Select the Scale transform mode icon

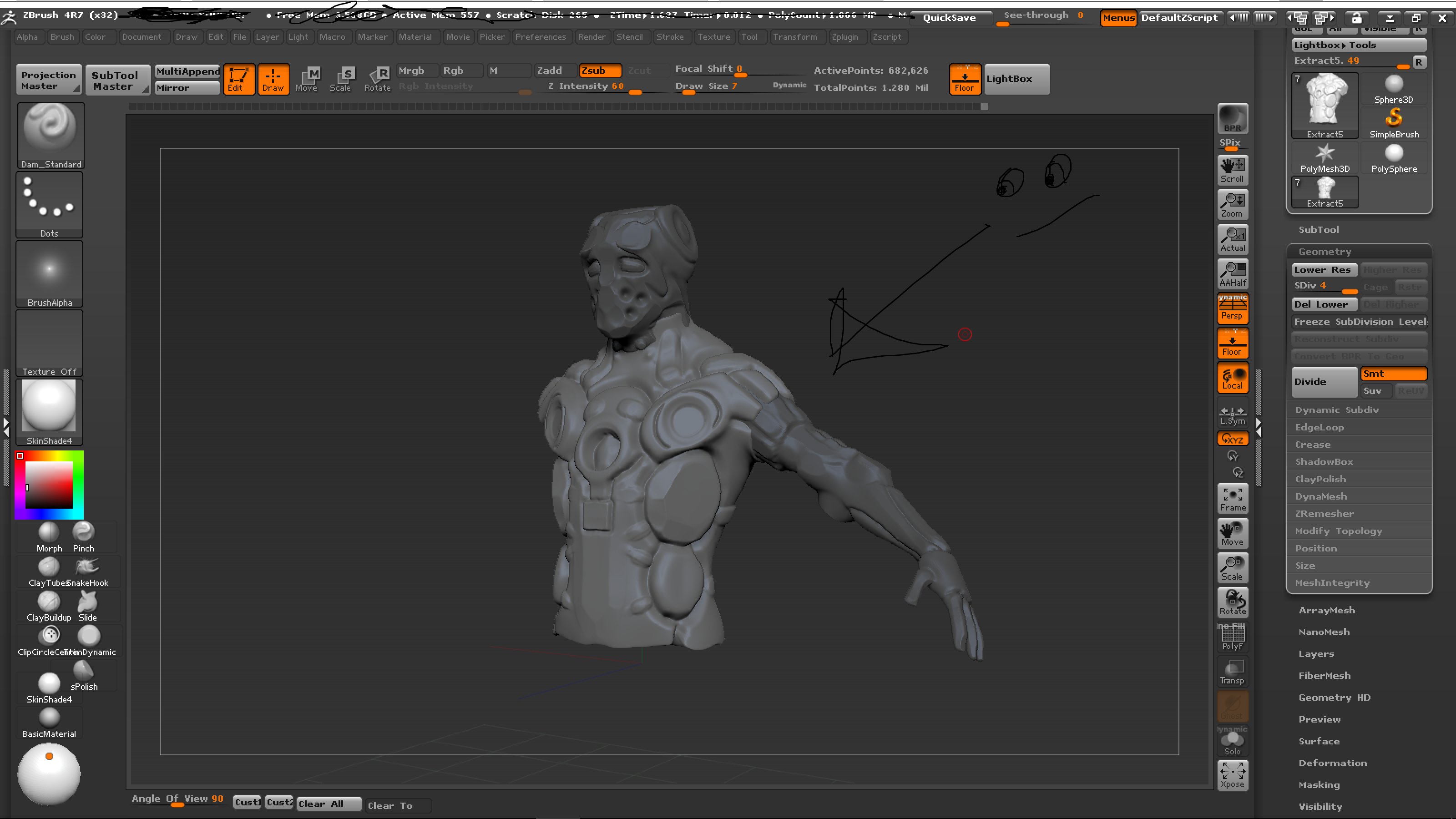(x=340, y=79)
